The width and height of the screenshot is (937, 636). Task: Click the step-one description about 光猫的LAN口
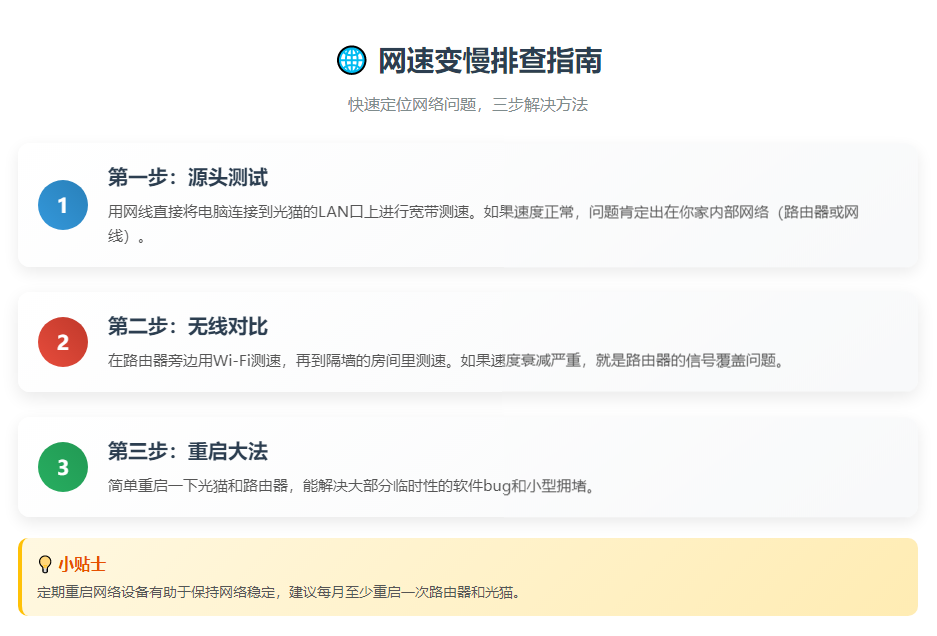point(483,224)
